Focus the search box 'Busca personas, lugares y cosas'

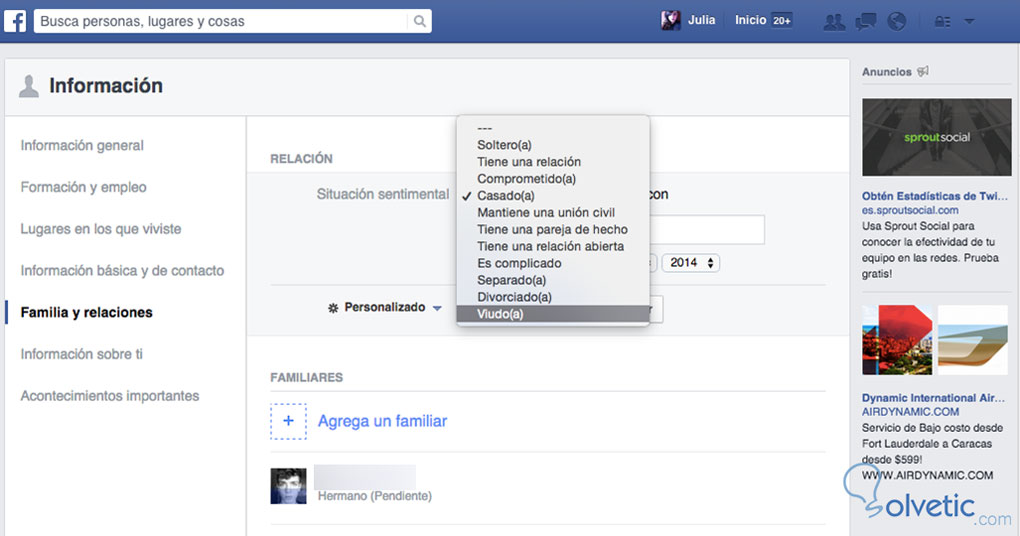click(x=221, y=21)
